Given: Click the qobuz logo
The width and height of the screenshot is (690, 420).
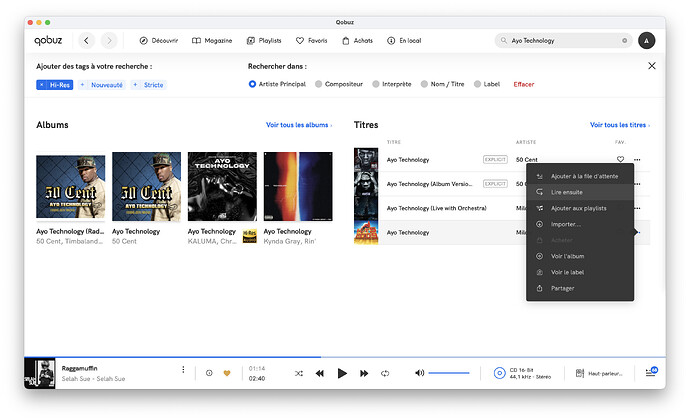Looking at the screenshot, I should (x=48, y=41).
